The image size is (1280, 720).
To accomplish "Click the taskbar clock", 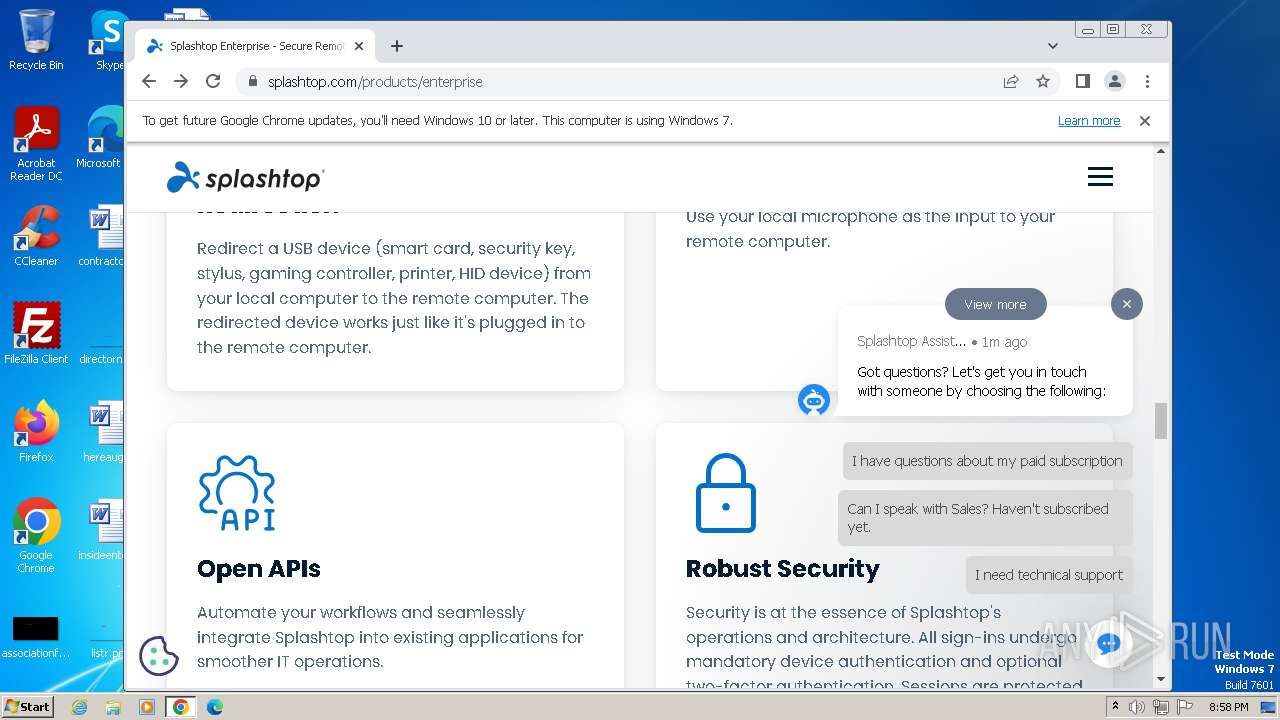I will pyautogui.click(x=1228, y=707).
